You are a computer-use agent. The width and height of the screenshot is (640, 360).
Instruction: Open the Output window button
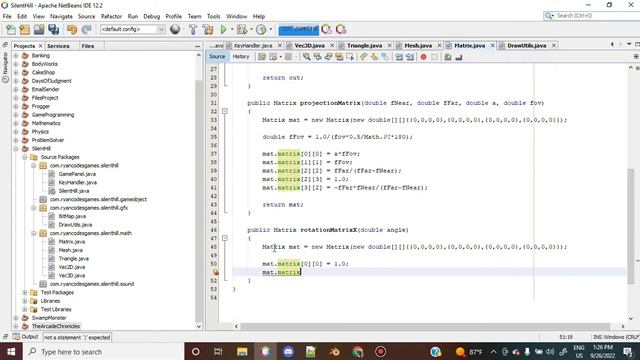[26, 337]
